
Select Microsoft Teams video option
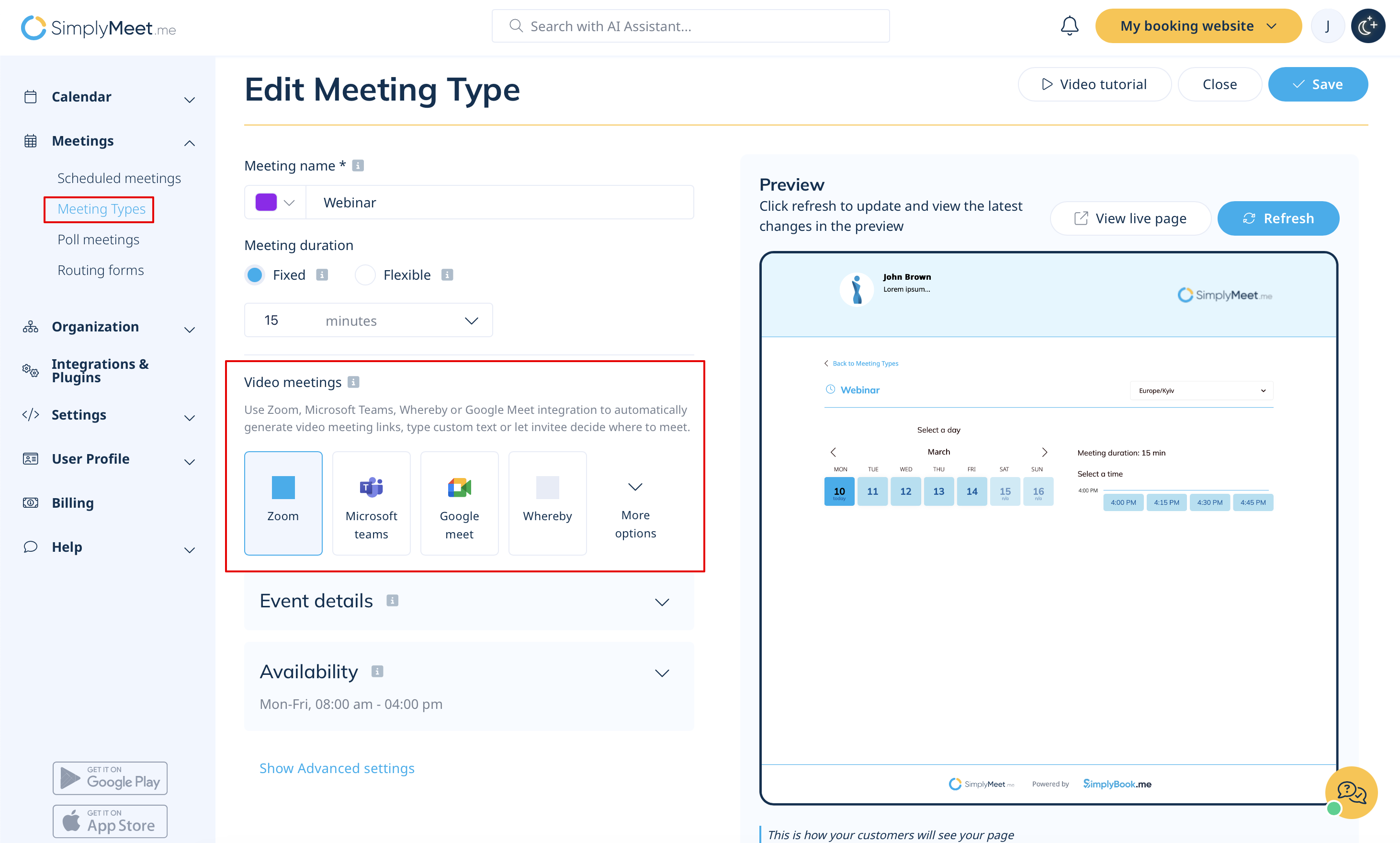pos(371,503)
